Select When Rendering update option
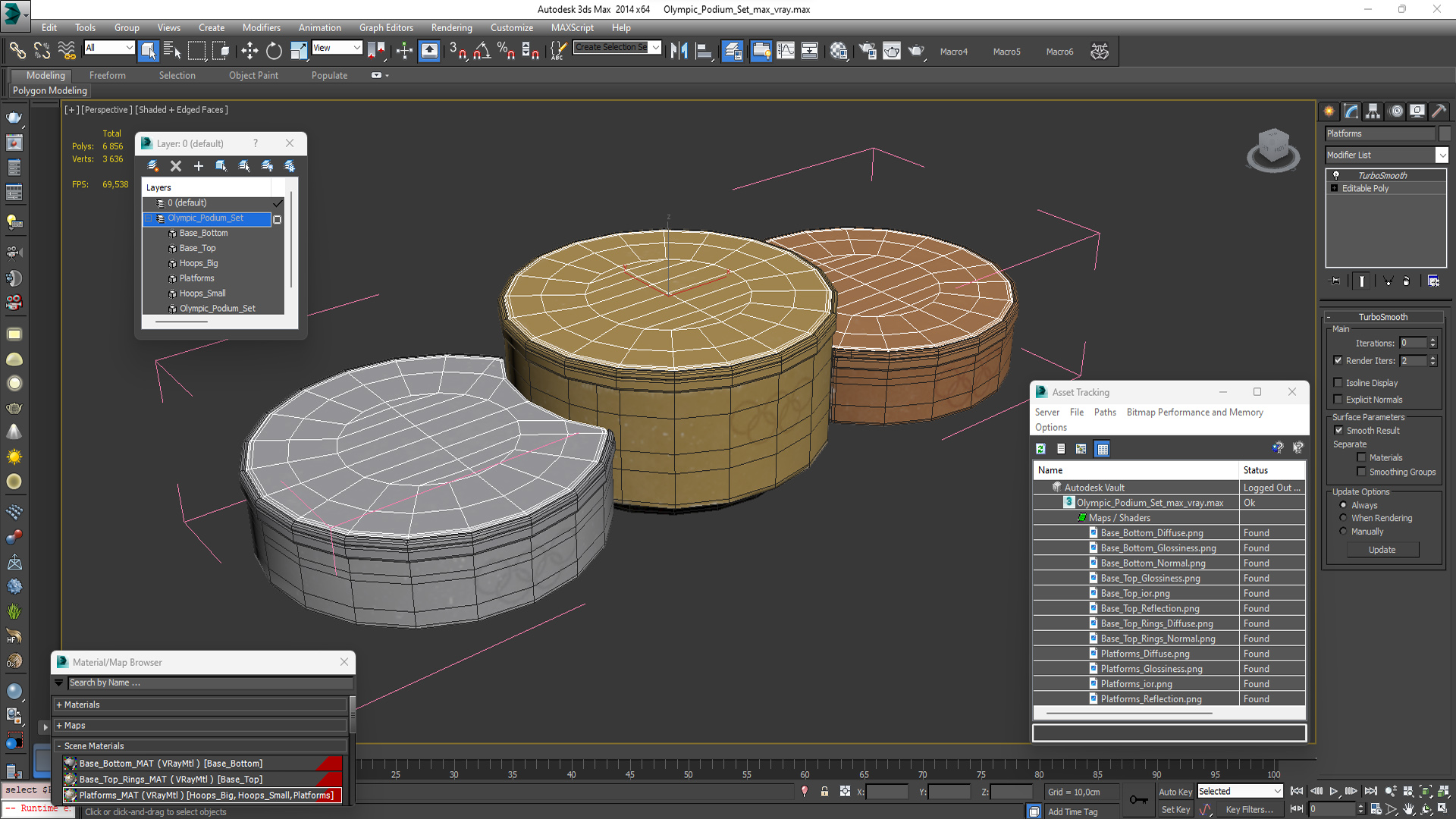This screenshot has width=1456, height=819. point(1343,518)
